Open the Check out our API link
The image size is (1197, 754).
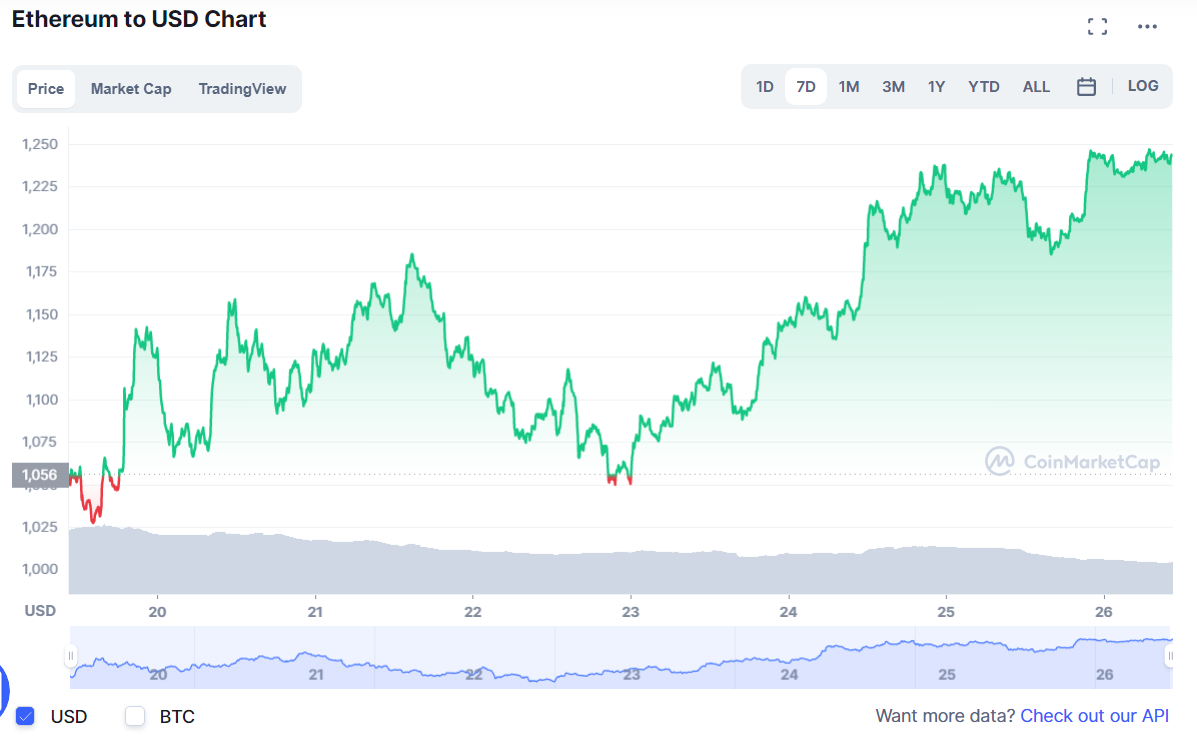click(1094, 716)
